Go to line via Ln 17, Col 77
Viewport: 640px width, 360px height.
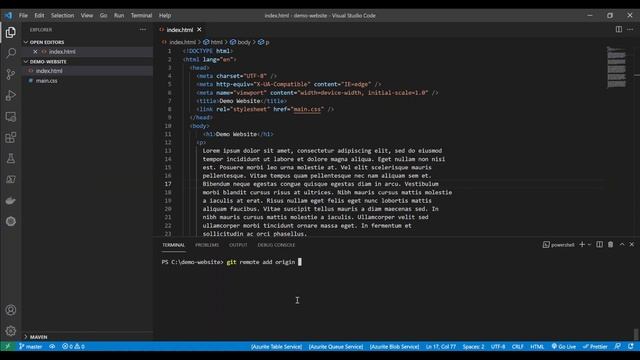[x=441, y=347]
